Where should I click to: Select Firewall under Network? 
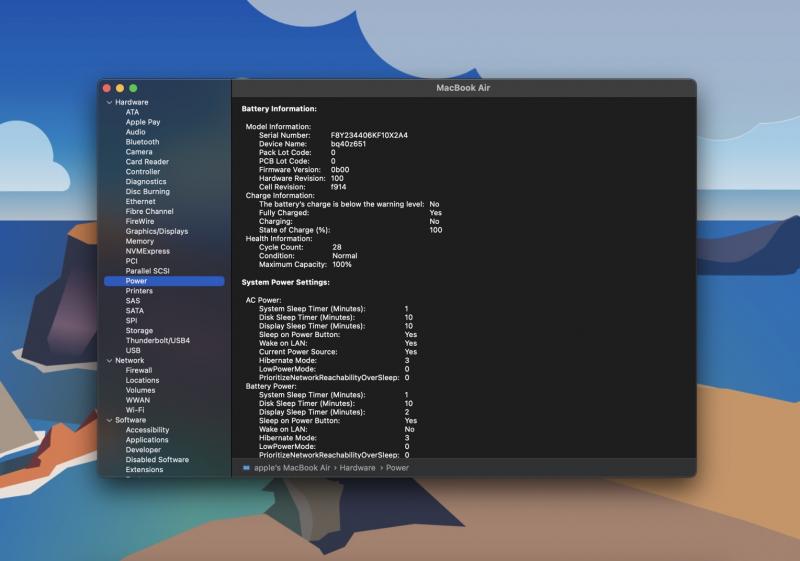tap(139, 371)
